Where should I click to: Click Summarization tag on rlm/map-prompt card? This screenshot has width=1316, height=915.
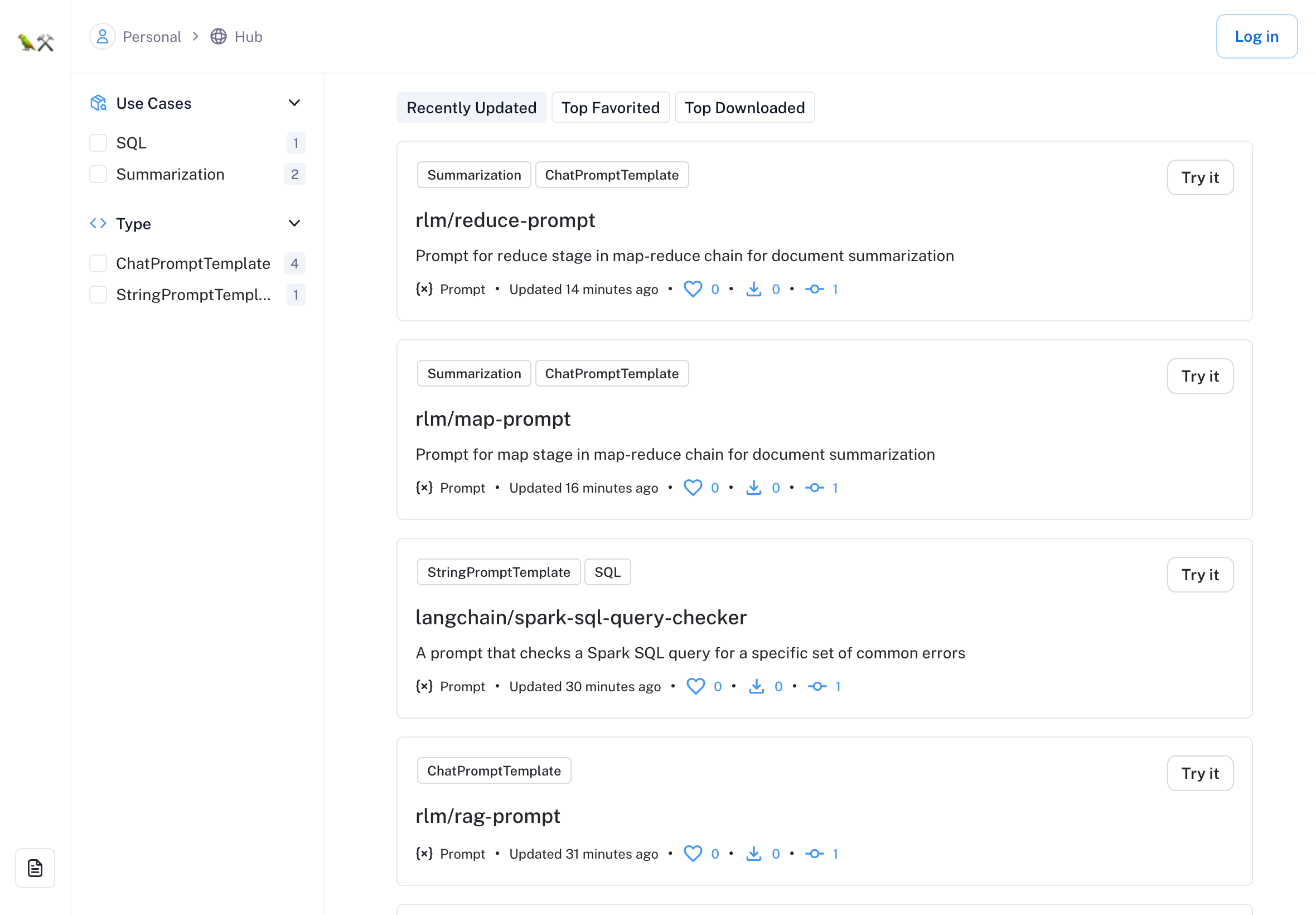(x=475, y=373)
